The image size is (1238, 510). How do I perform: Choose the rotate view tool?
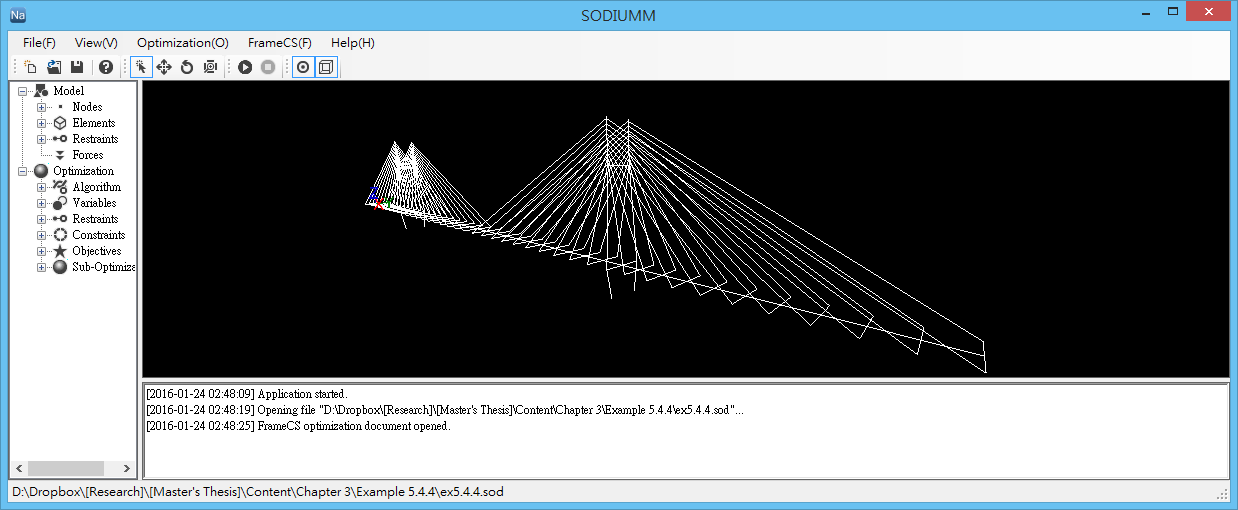point(187,67)
